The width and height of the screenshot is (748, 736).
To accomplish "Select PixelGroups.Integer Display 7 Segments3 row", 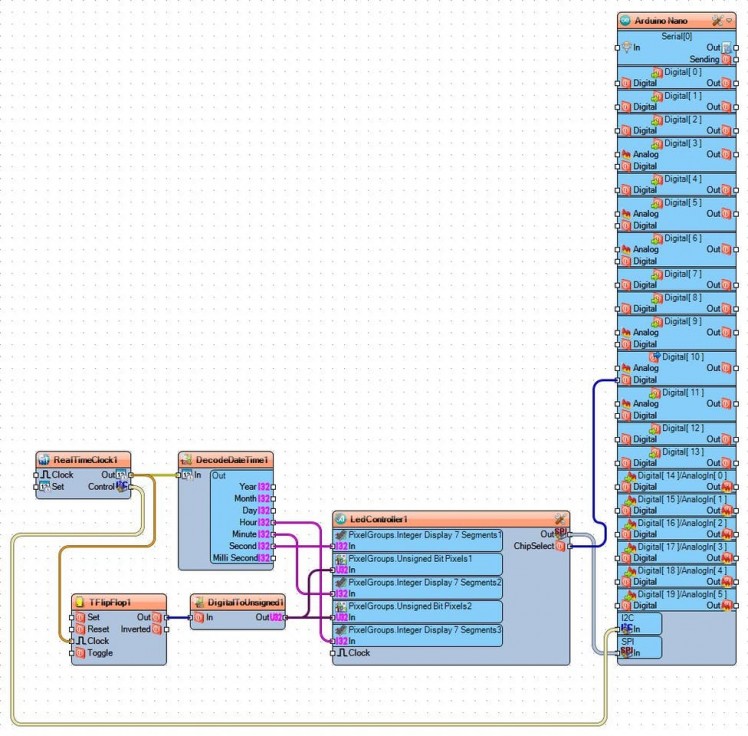I will click(418, 635).
